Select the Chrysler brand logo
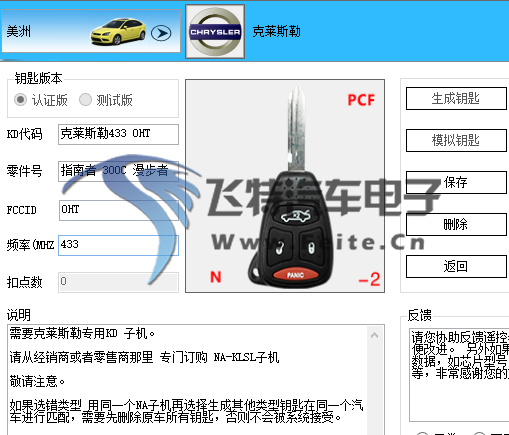The width and height of the screenshot is (509, 435). pos(215,31)
